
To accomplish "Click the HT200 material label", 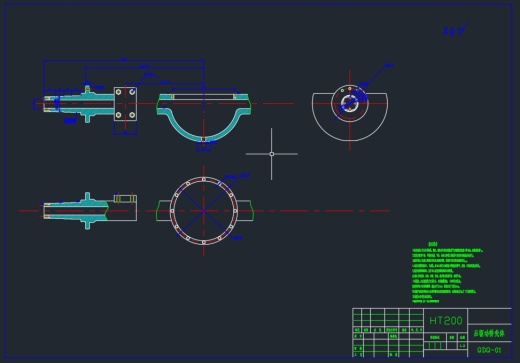I will point(446,321).
